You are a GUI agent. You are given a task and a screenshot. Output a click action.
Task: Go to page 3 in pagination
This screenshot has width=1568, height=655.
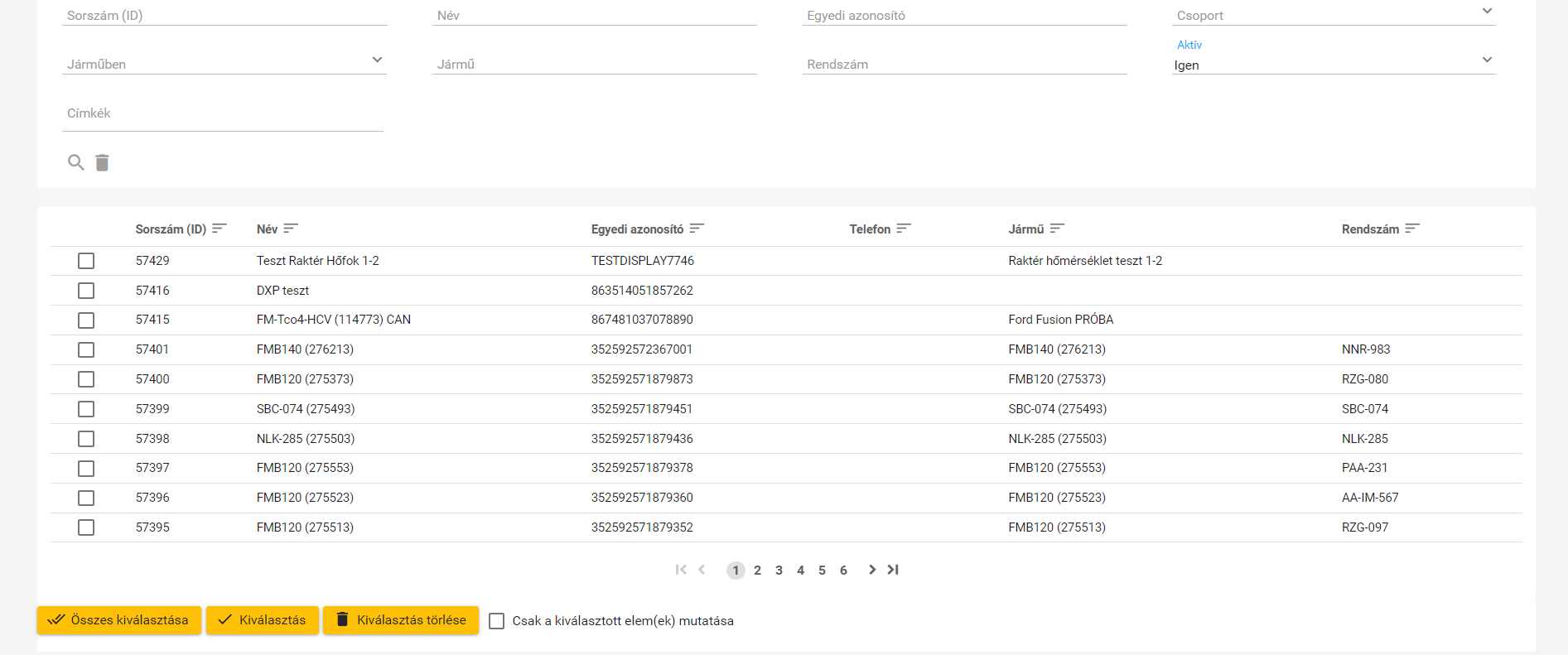(779, 571)
